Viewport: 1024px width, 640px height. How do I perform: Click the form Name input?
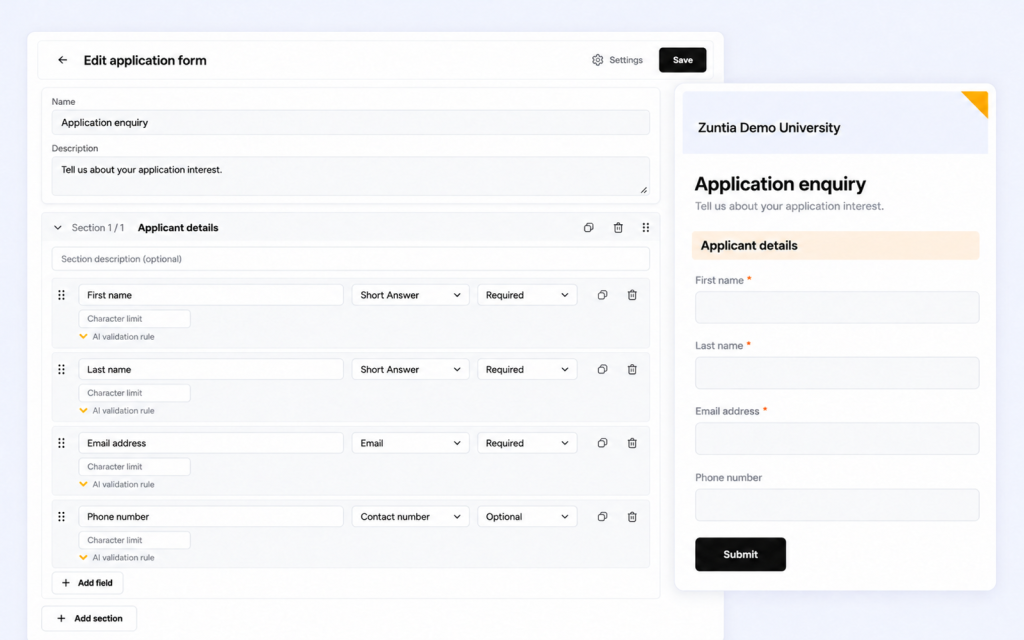click(x=351, y=123)
